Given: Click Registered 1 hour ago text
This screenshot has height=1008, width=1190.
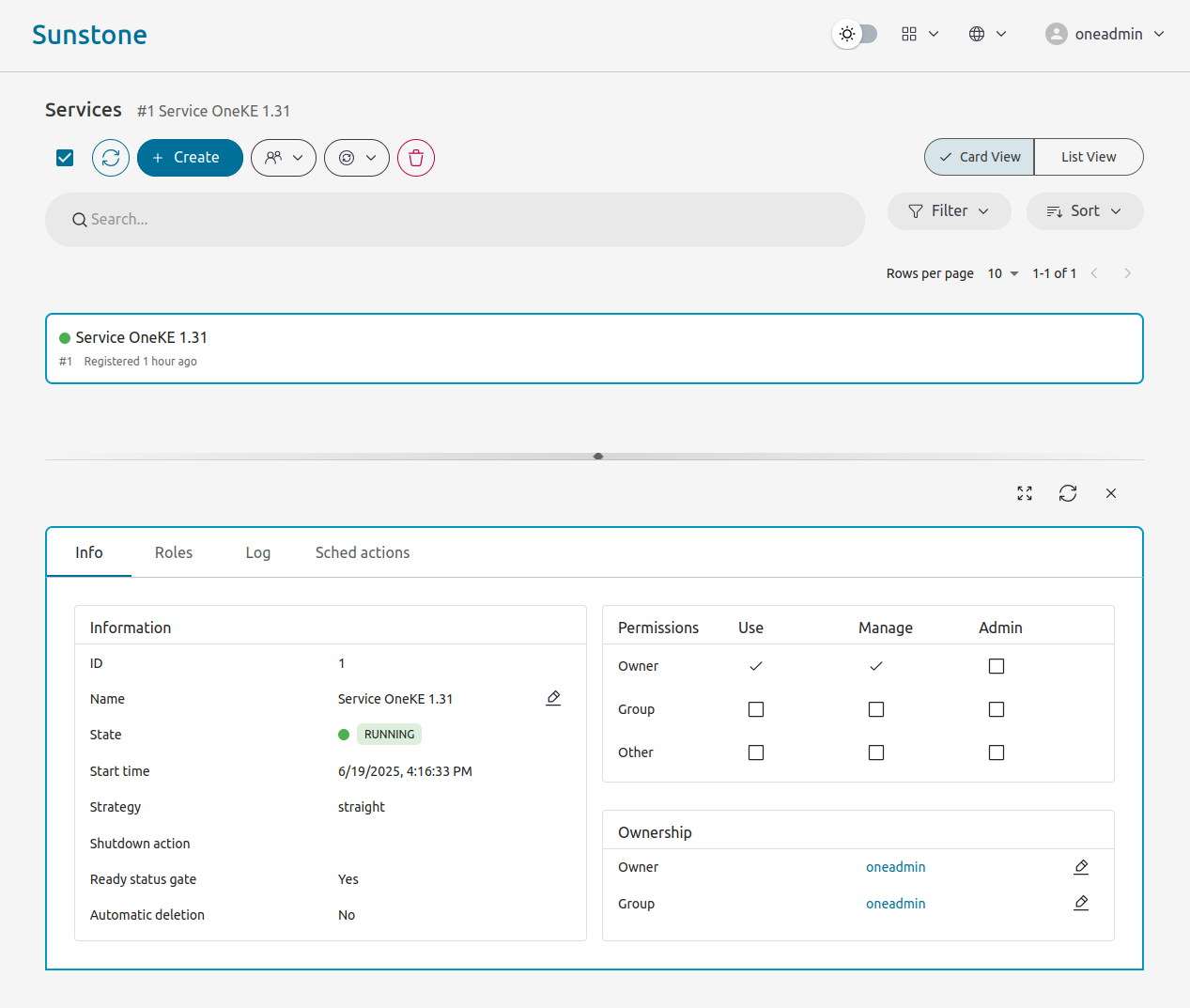Looking at the screenshot, I should pyautogui.click(x=140, y=362).
